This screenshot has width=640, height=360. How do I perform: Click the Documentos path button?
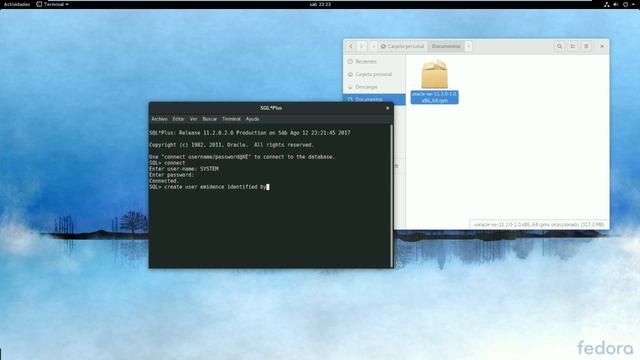[446, 46]
